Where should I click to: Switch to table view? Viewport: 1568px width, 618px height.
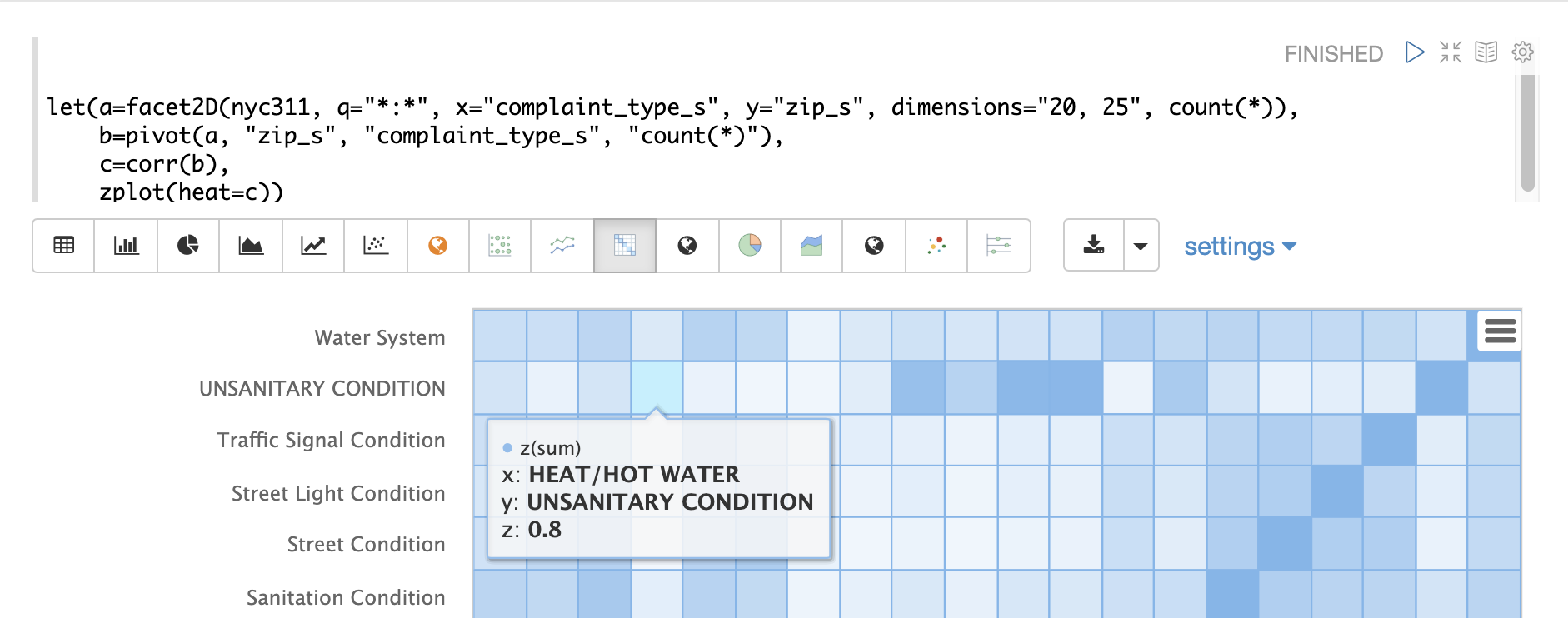point(63,246)
